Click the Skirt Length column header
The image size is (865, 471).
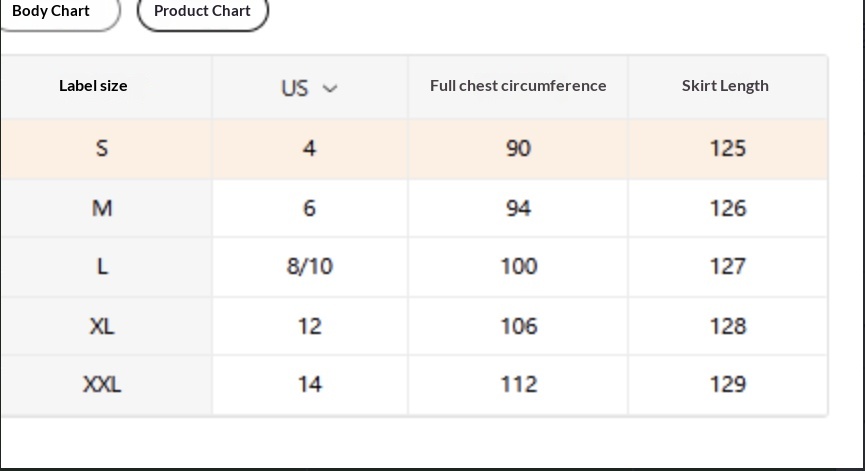pos(725,86)
